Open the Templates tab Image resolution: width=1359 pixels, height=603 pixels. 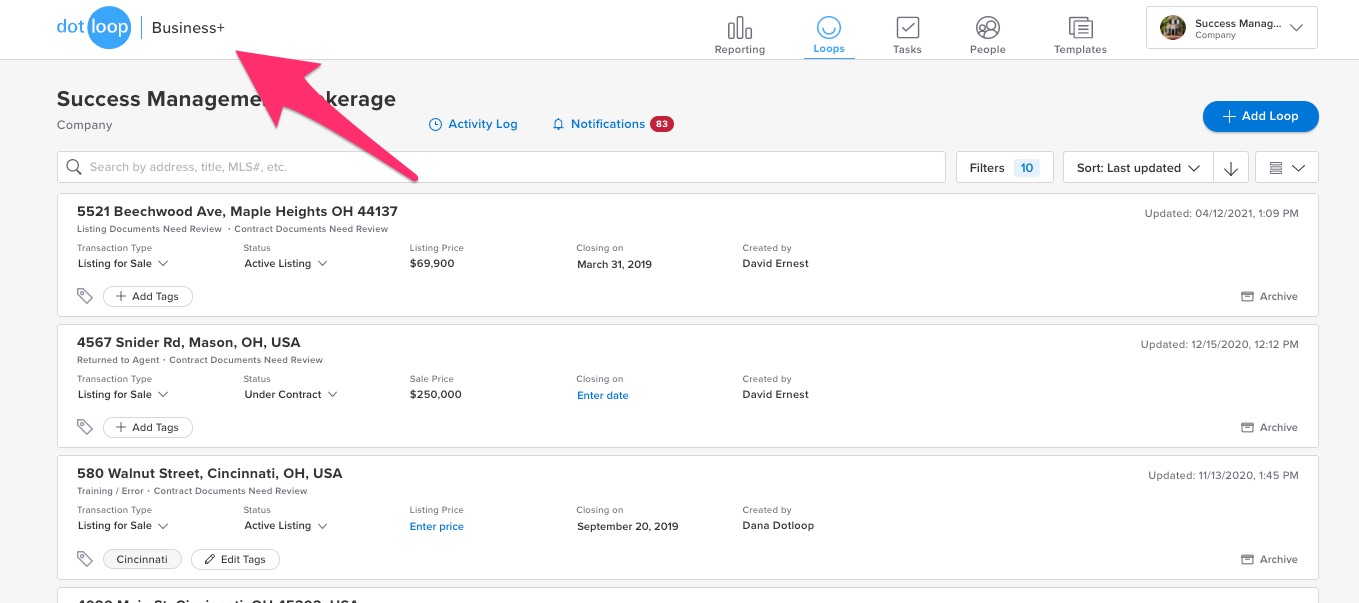(x=1080, y=35)
